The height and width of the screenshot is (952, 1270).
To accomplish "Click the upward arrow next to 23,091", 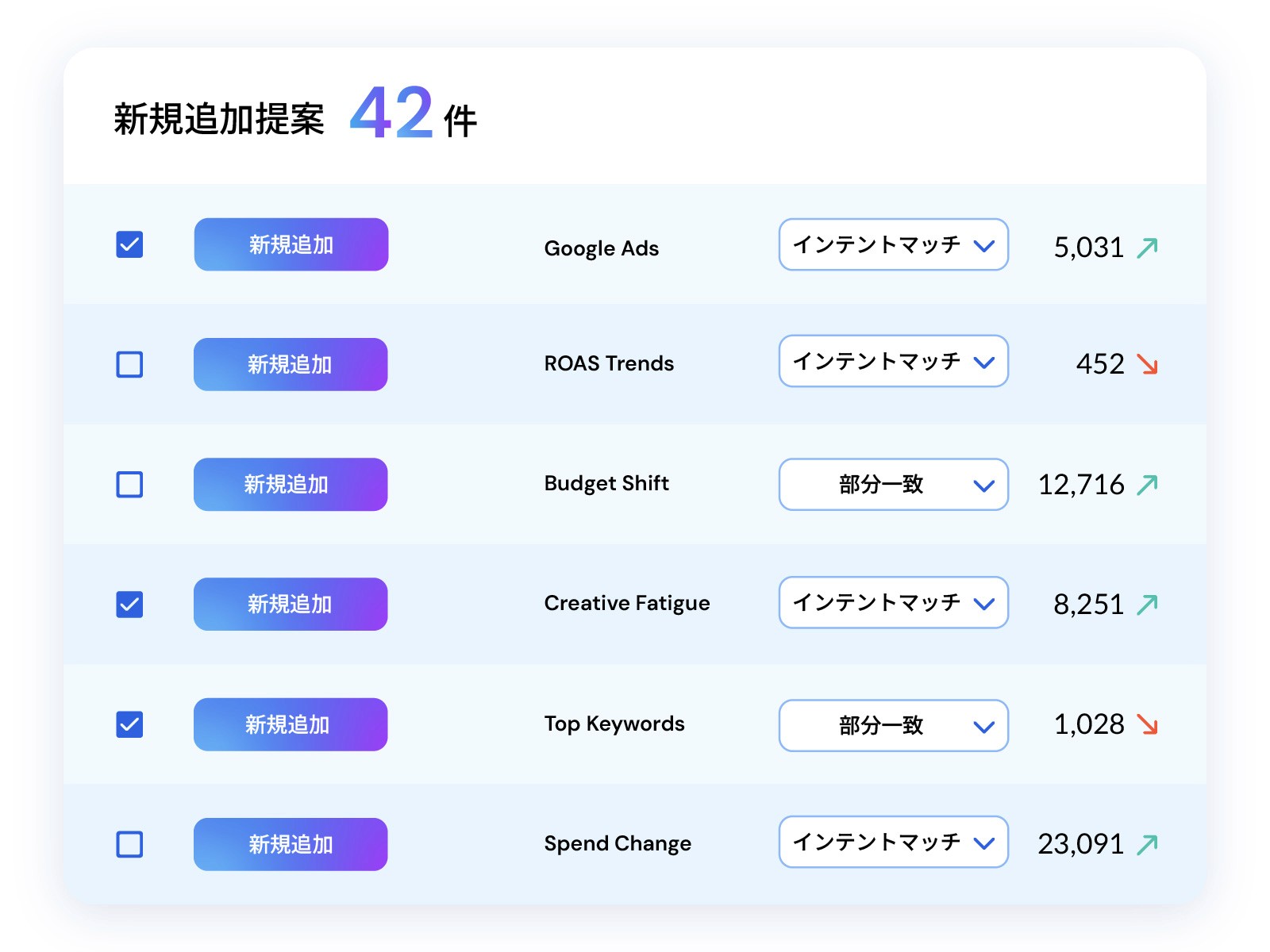I will point(1149,843).
